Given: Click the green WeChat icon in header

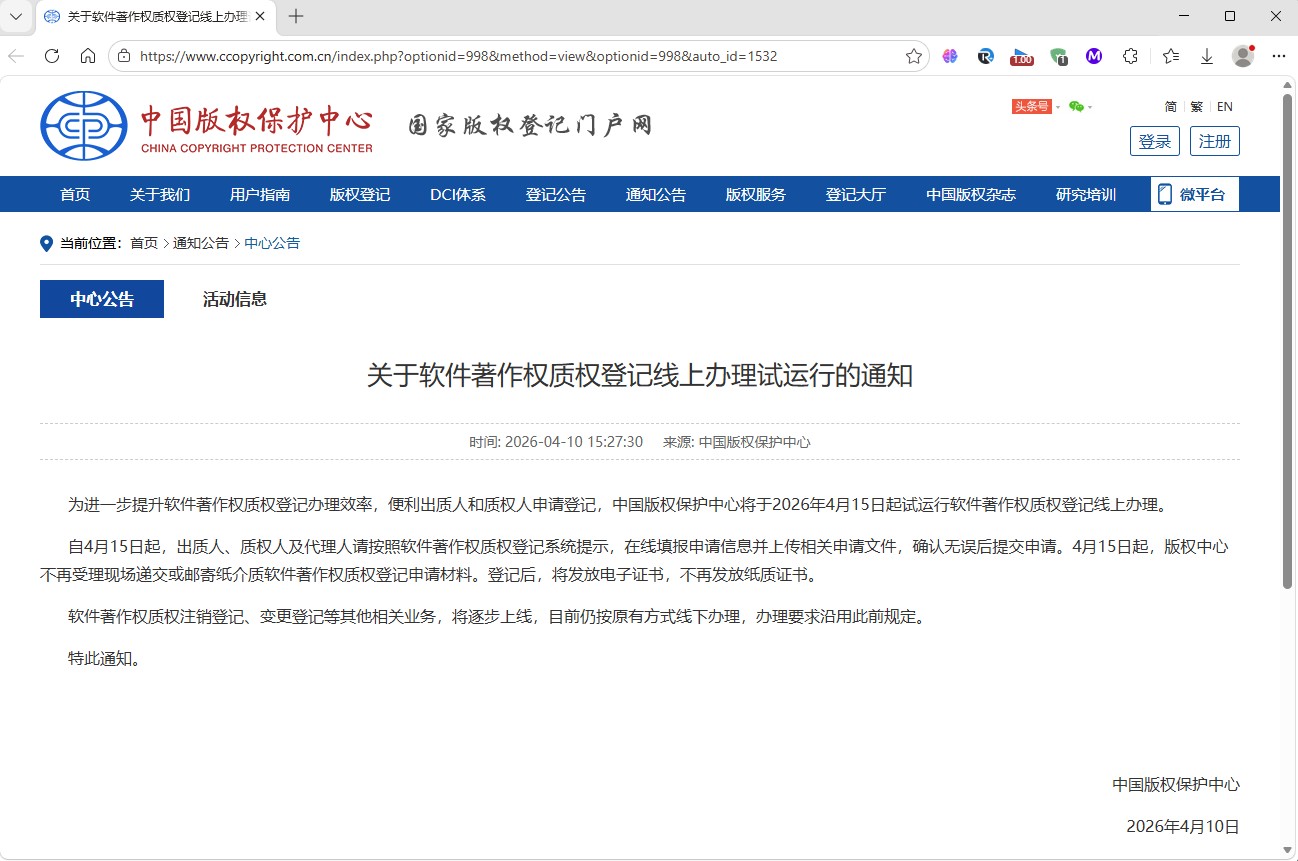Looking at the screenshot, I should (x=1075, y=107).
